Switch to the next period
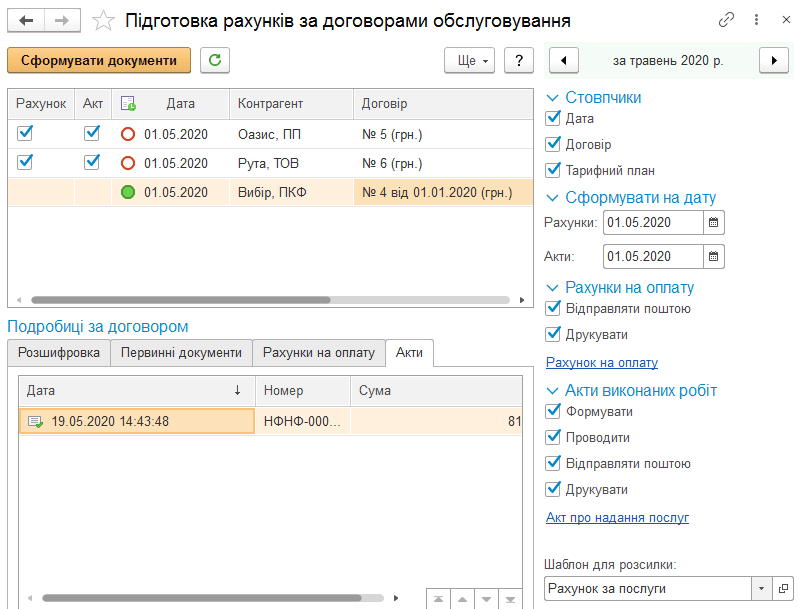This screenshot has width=799, height=609. 774,60
